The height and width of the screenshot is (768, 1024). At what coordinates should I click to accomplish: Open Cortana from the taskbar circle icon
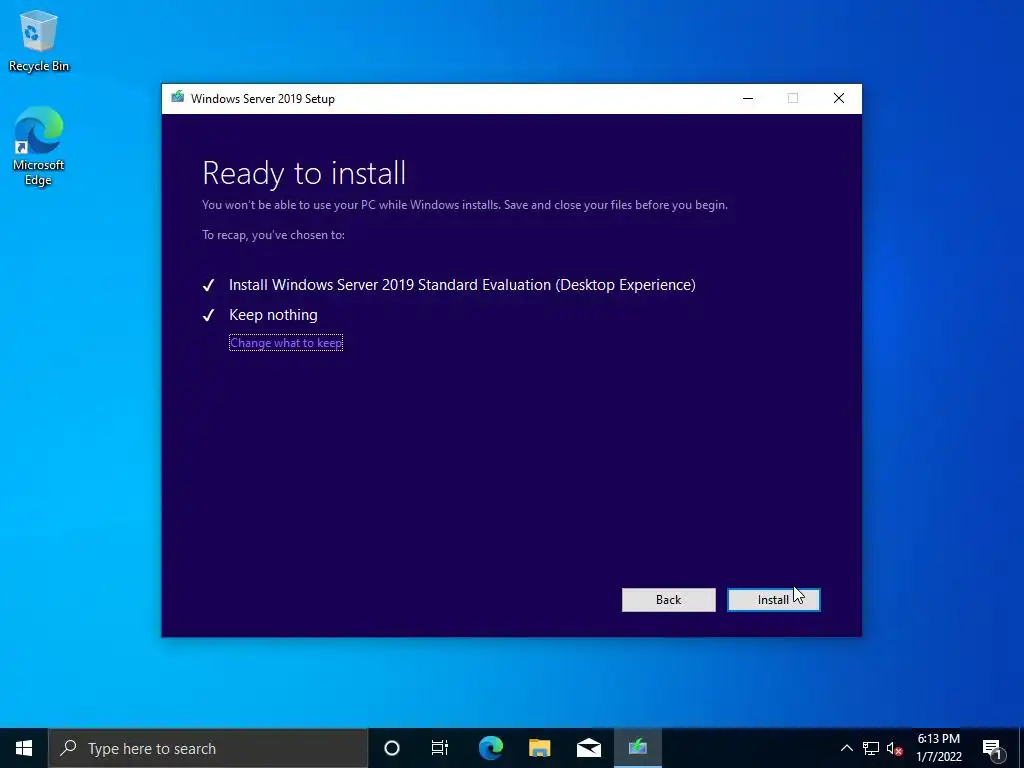(x=392, y=748)
